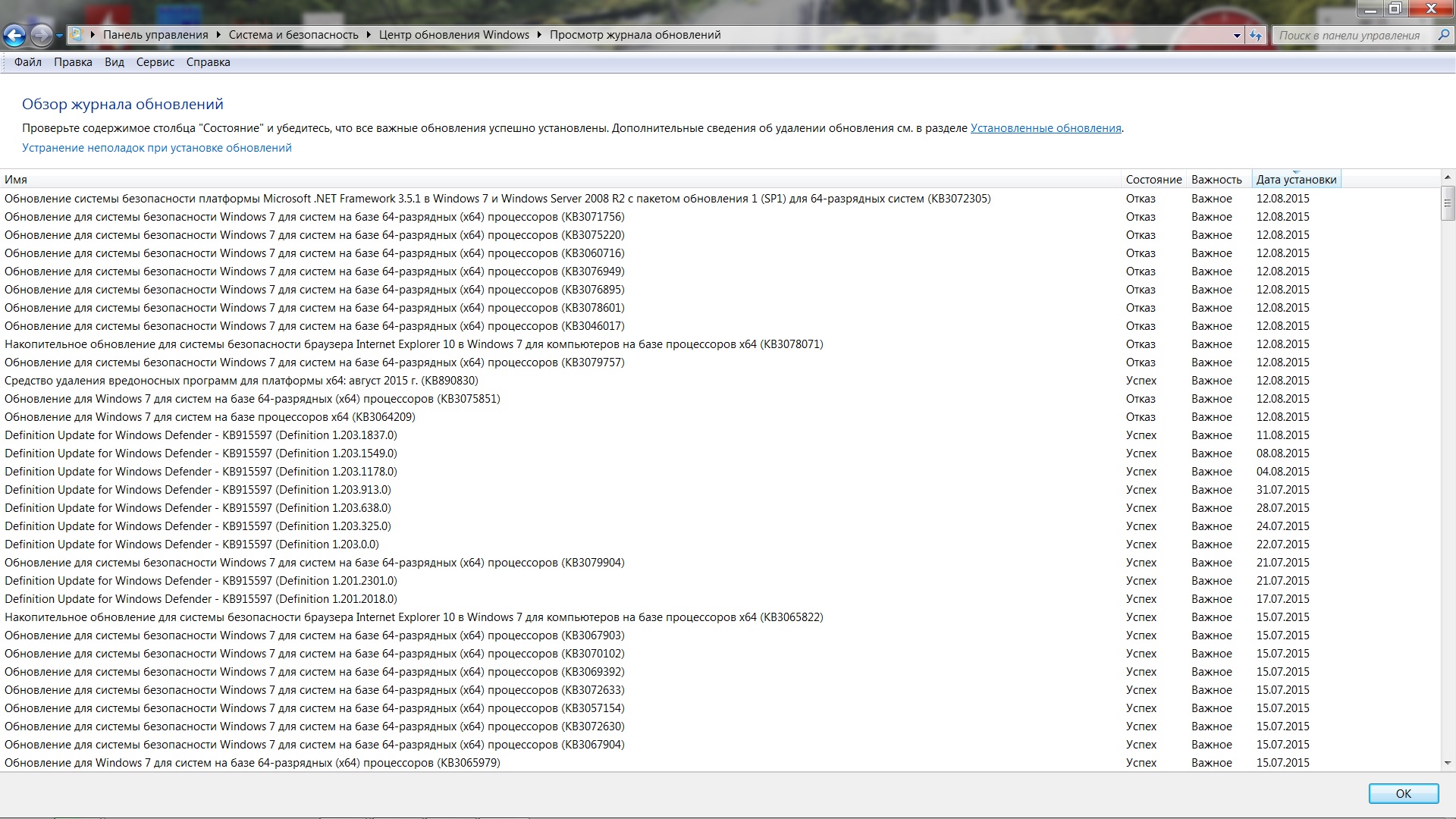The height and width of the screenshot is (819, 1456).
Task: Open the Файл menu
Action: (x=28, y=62)
